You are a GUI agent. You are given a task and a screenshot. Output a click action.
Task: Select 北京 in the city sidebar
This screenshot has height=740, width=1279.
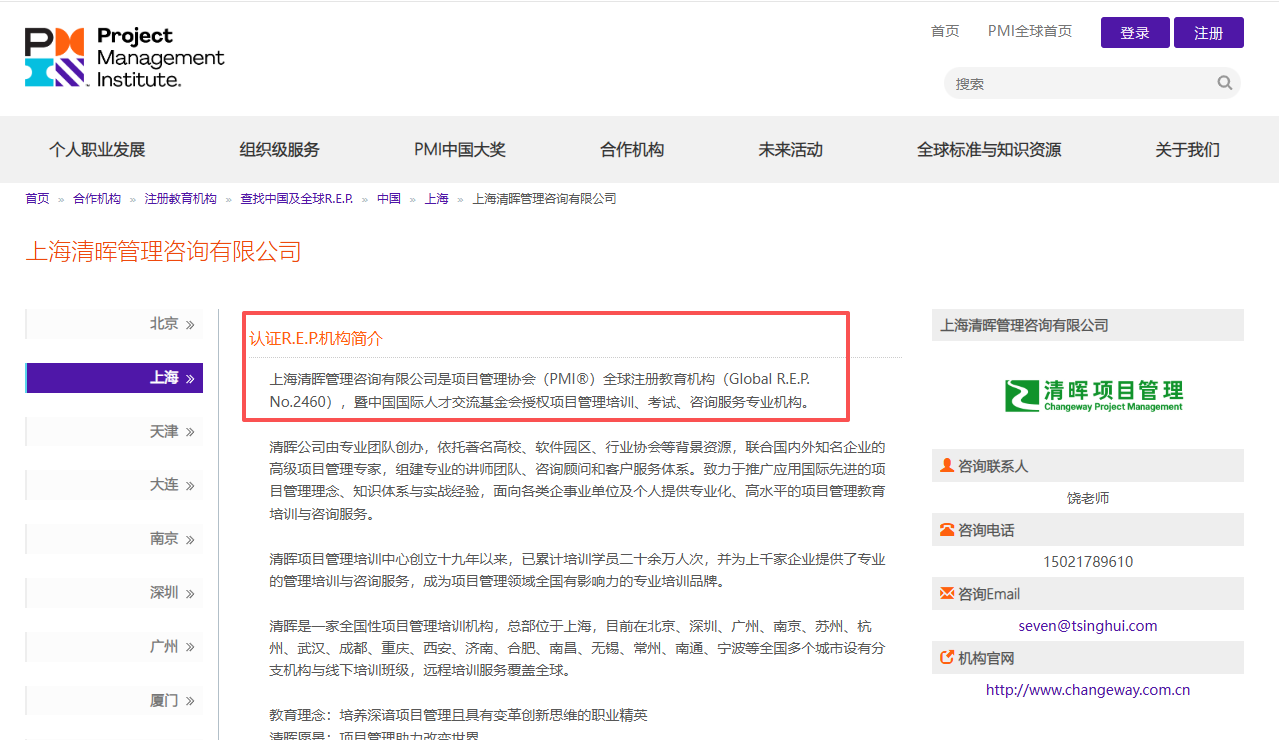click(x=114, y=324)
